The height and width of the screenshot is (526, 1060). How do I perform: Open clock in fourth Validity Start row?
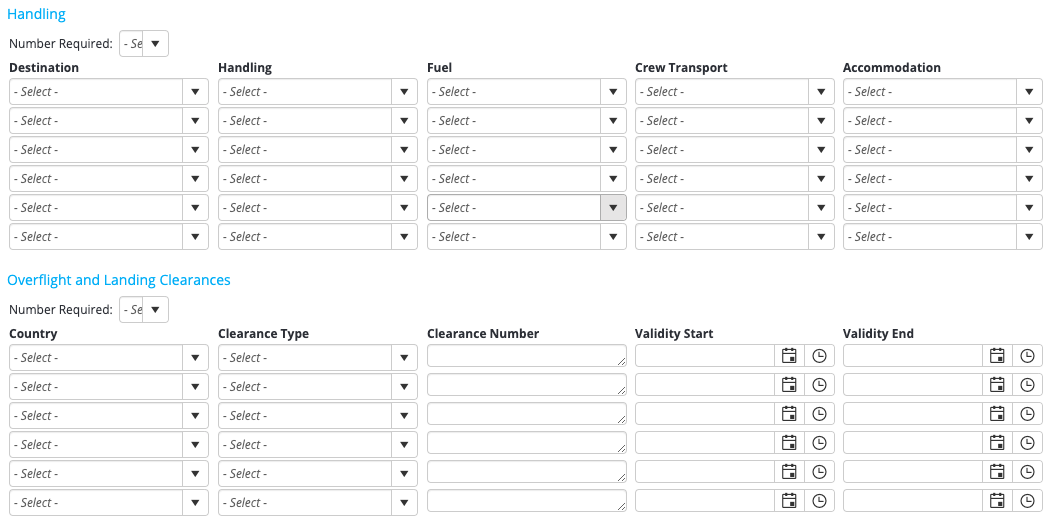pos(820,443)
